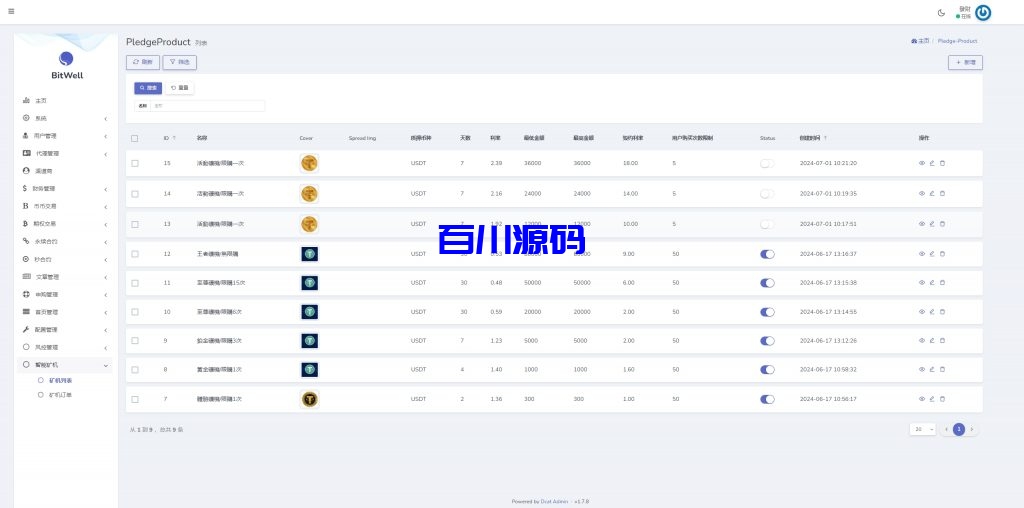Edit the row with ID 12

tap(932, 253)
